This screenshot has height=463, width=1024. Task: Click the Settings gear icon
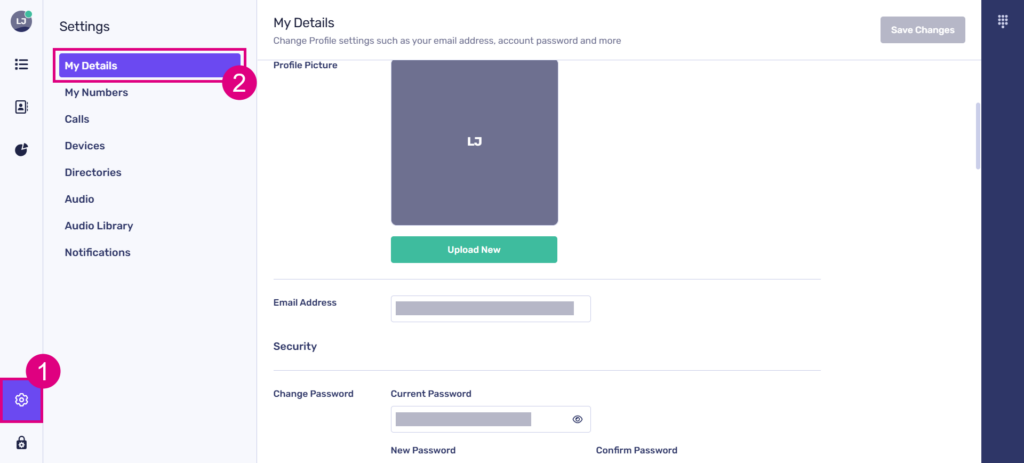tap(21, 400)
